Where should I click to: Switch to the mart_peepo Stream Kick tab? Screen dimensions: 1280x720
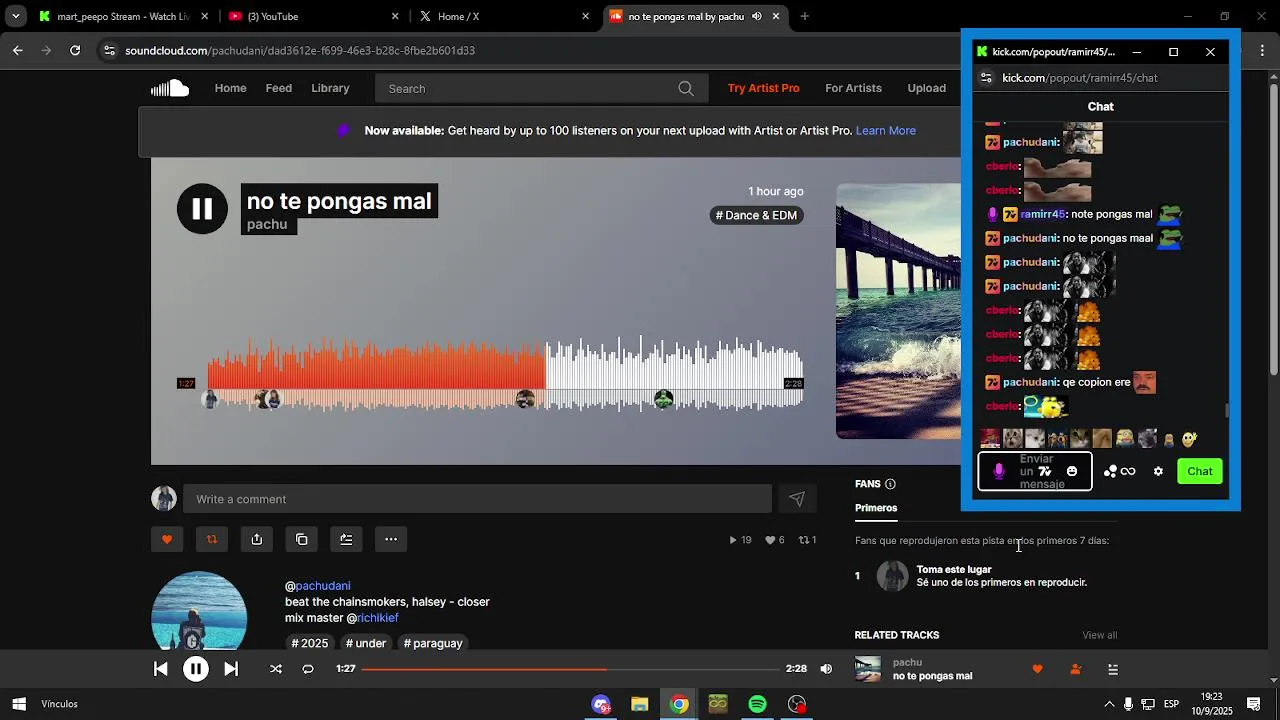122,16
